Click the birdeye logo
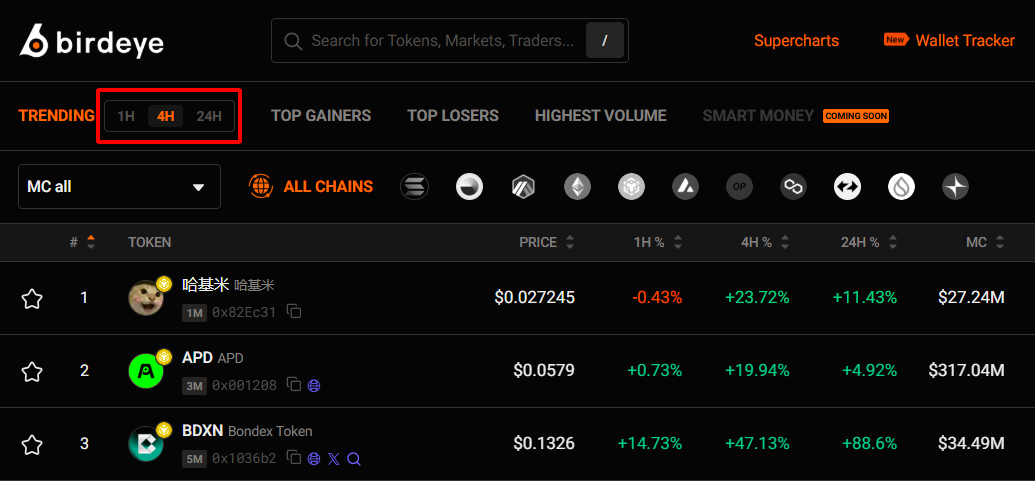Screen dimensions: 1035x481 [92, 40]
